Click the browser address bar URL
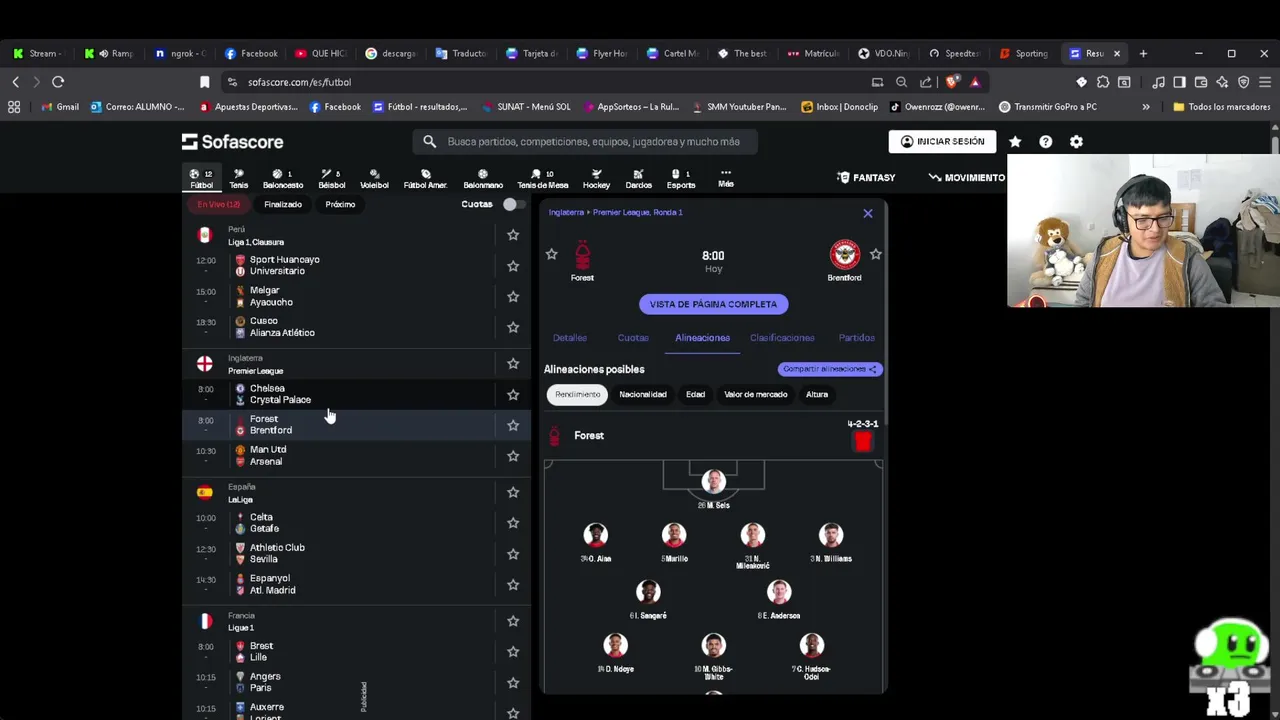The height and width of the screenshot is (720, 1280). pyautogui.click(x=299, y=82)
